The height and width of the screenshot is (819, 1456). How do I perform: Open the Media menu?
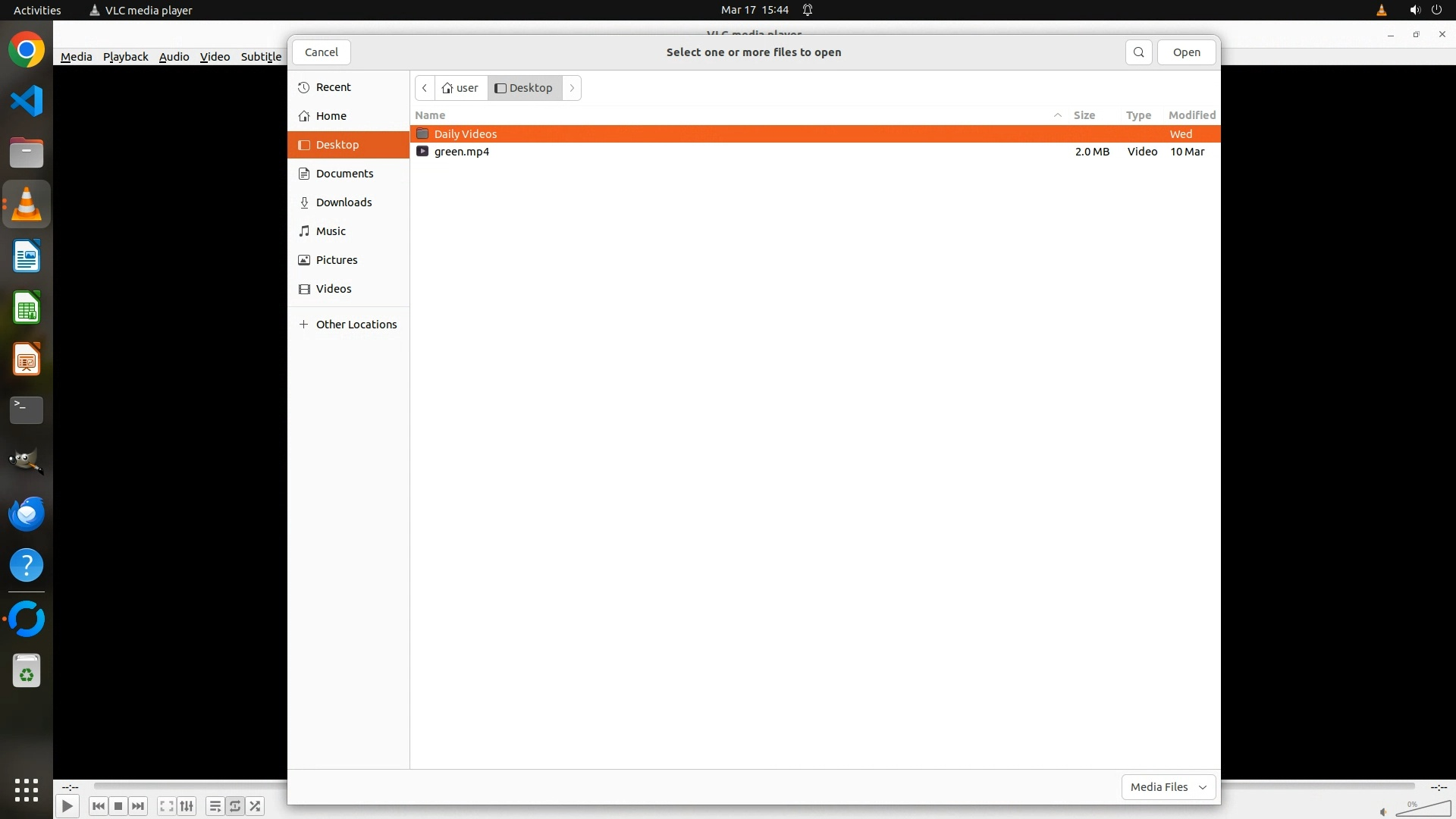coord(76,57)
